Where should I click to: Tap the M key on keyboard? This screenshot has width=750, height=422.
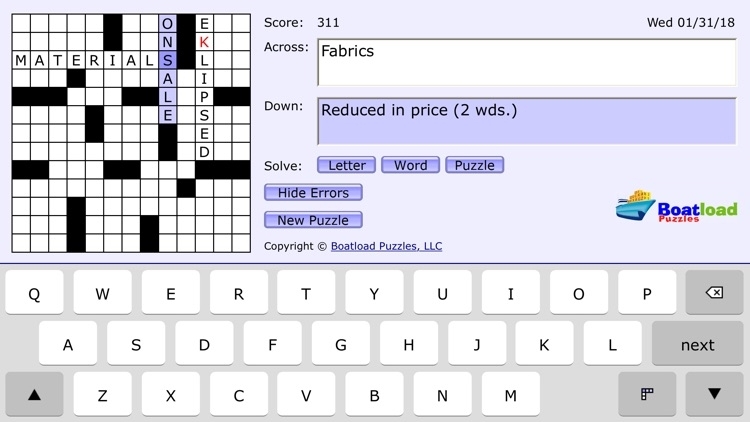(x=510, y=394)
